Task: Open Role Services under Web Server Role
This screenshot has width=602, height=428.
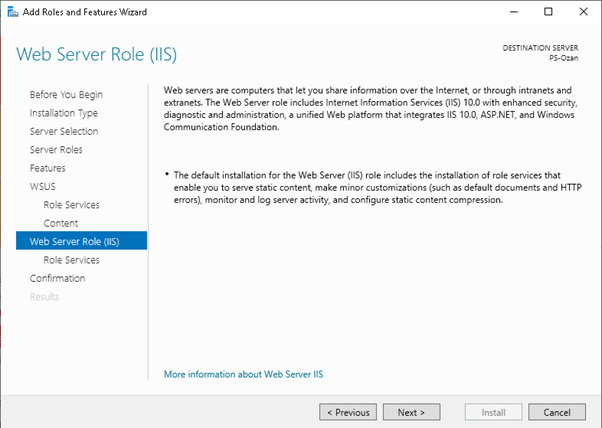Action: (71, 260)
